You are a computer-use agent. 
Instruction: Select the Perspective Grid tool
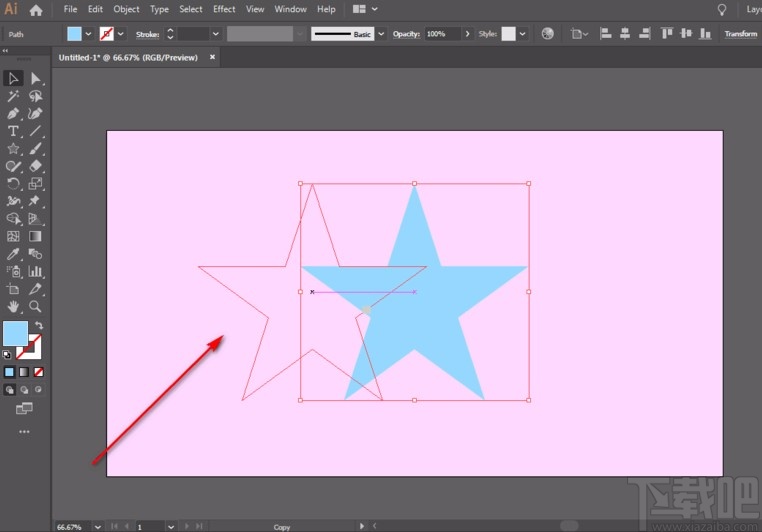(x=35, y=219)
